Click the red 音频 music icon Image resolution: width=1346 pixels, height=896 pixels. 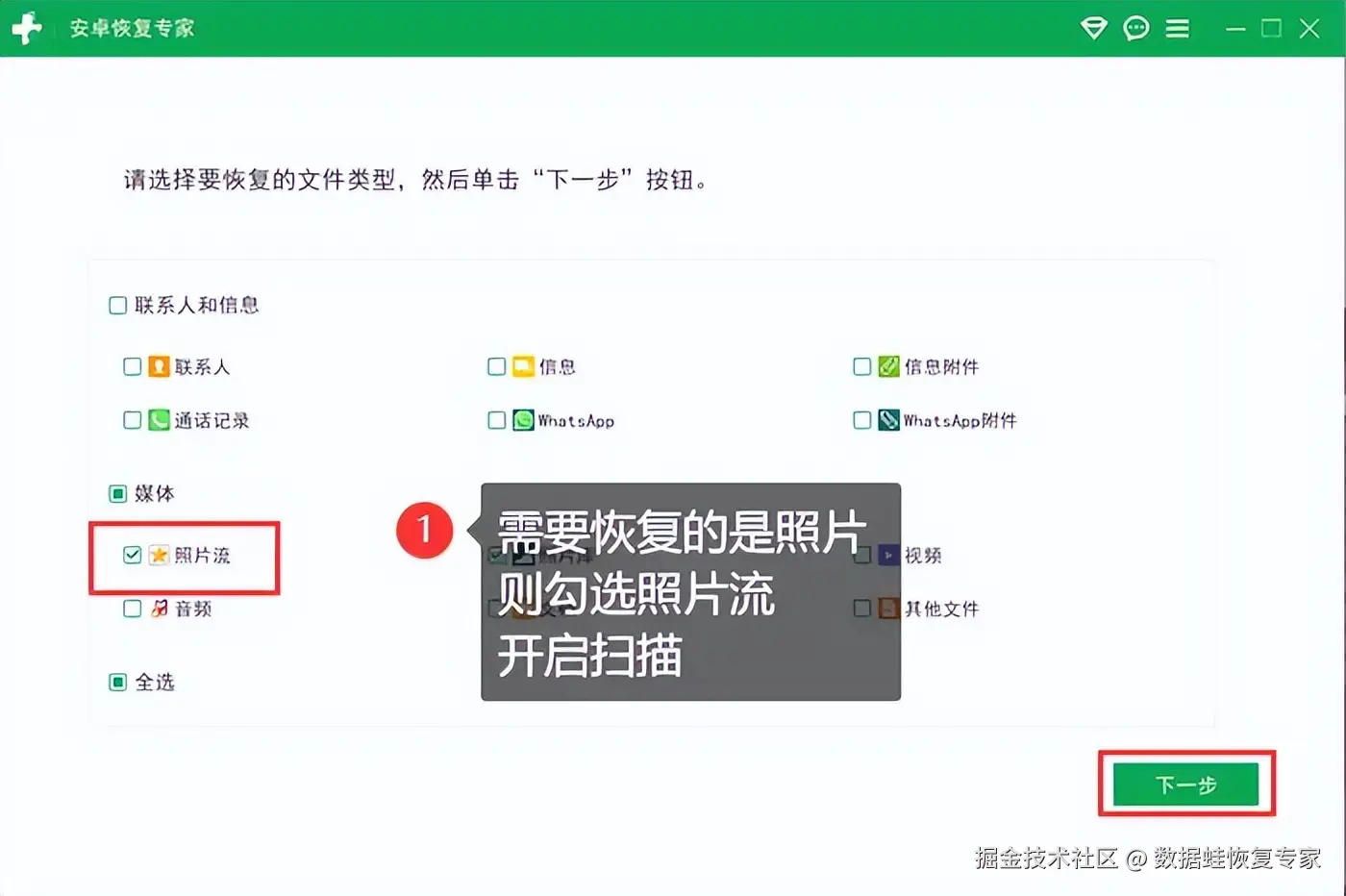(159, 609)
